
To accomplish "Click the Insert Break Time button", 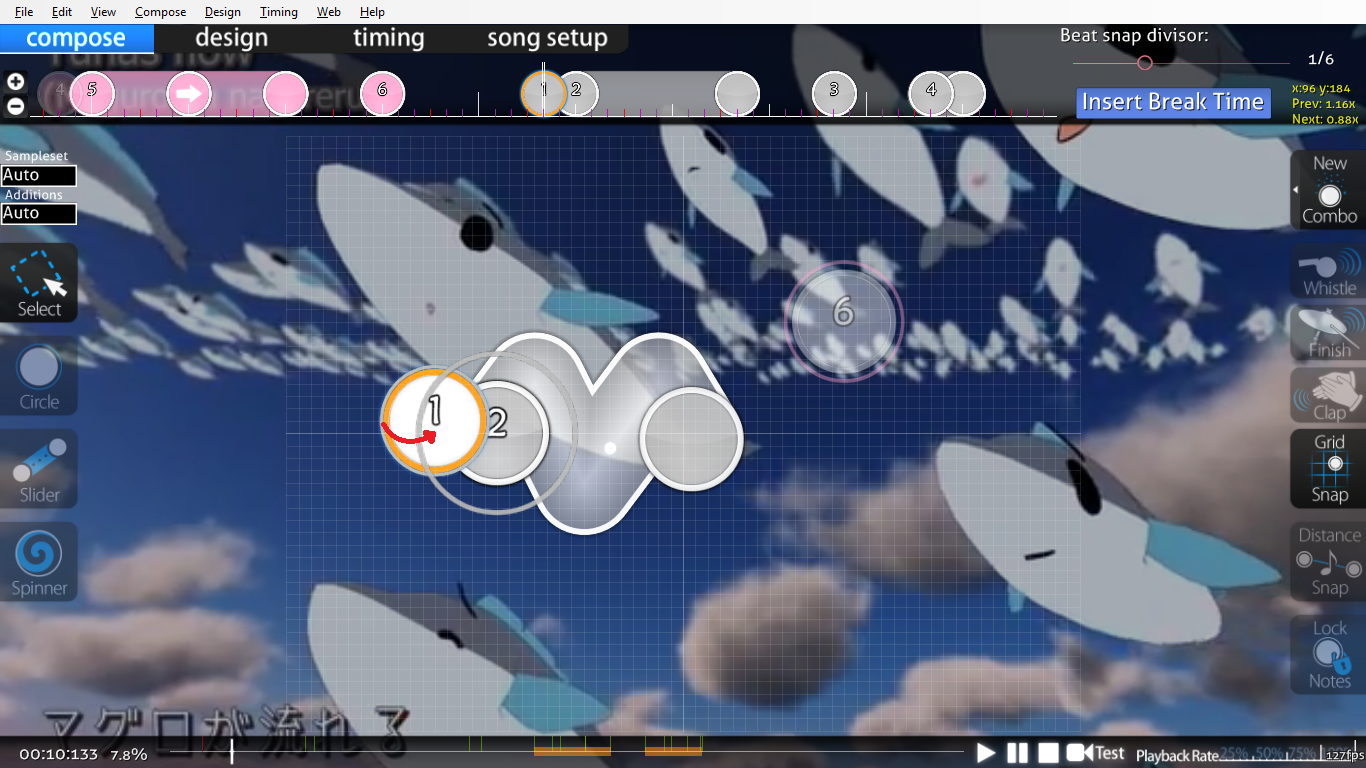I will click(1173, 102).
